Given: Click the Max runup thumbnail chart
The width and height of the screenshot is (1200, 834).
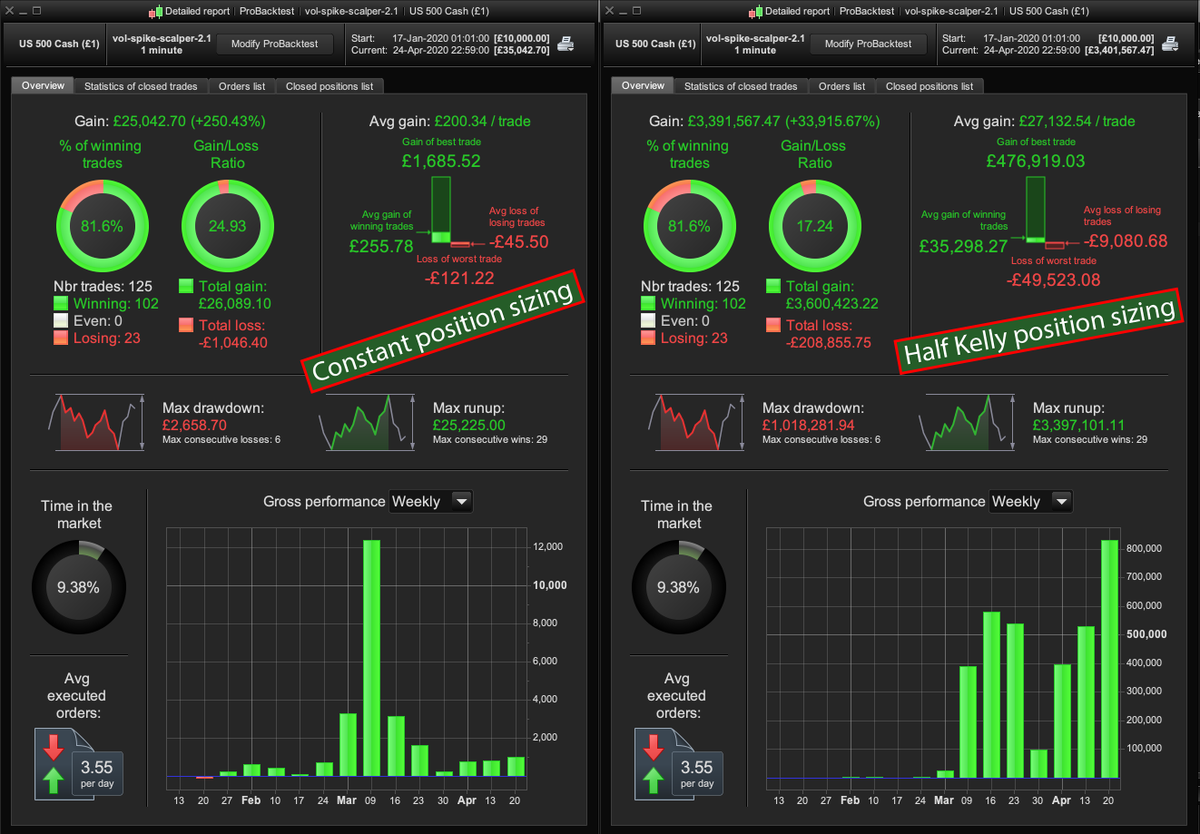Looking at the screenshot, I should pyautogui.click(x=368, y=421).
